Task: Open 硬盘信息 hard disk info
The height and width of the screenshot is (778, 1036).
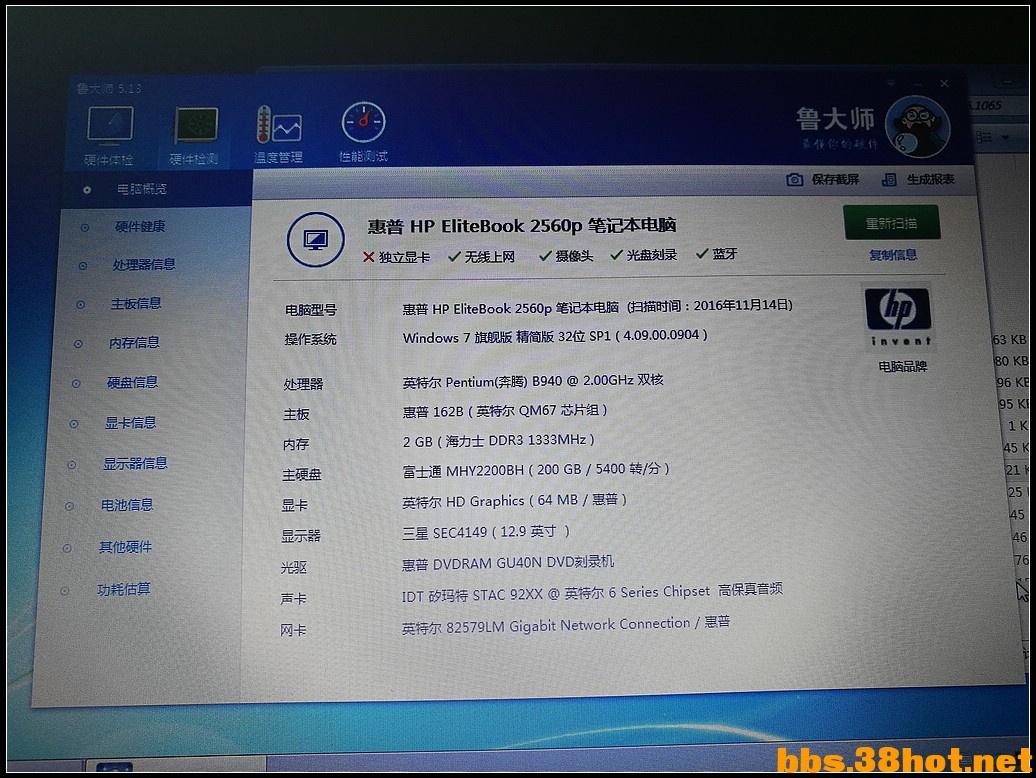Action: point(132,382)
